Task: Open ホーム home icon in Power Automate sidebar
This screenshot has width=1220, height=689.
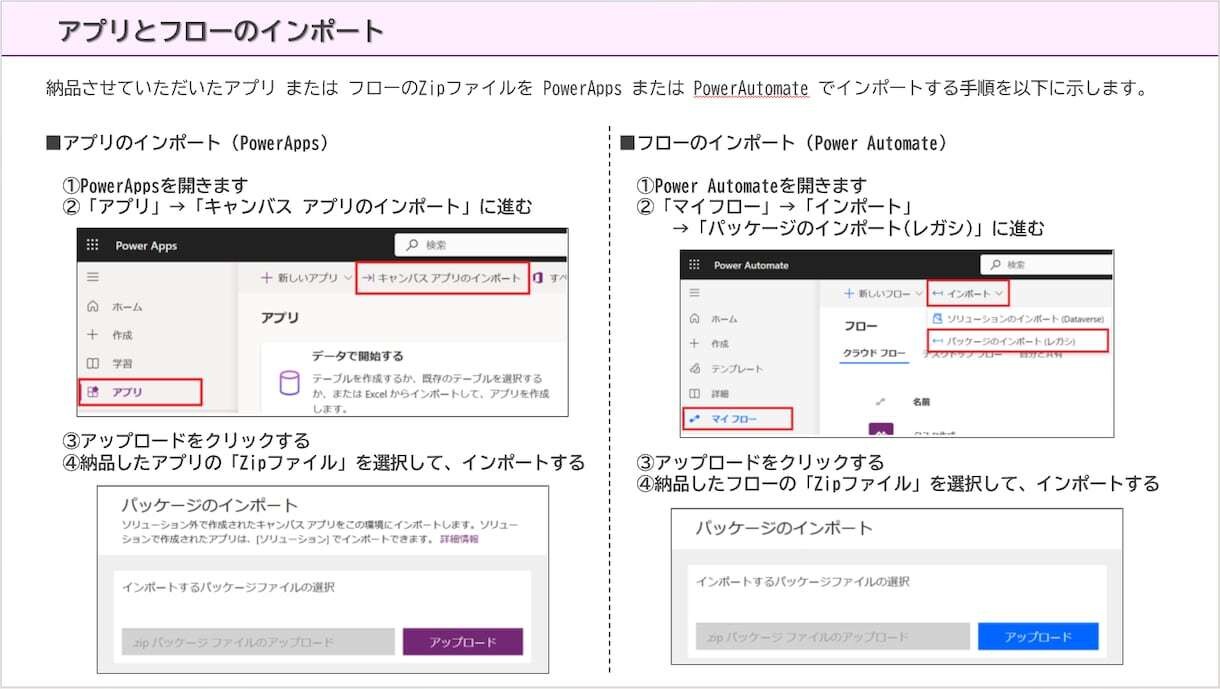Action: (x=694, y=319)
